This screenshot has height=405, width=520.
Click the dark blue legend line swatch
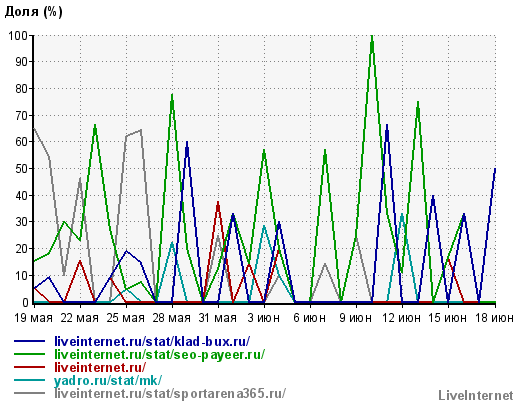click(x=29, y=341)
